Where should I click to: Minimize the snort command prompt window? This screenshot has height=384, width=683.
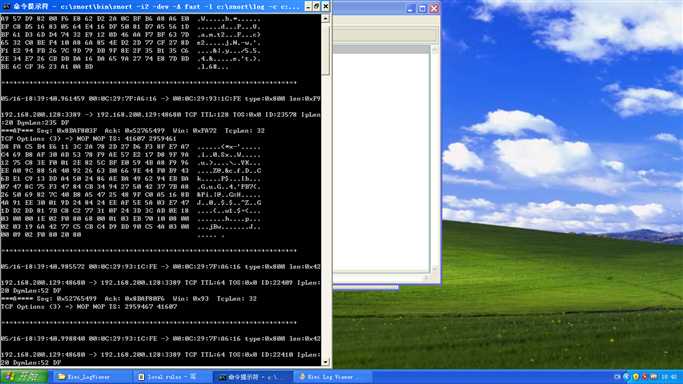pos(308,7)
